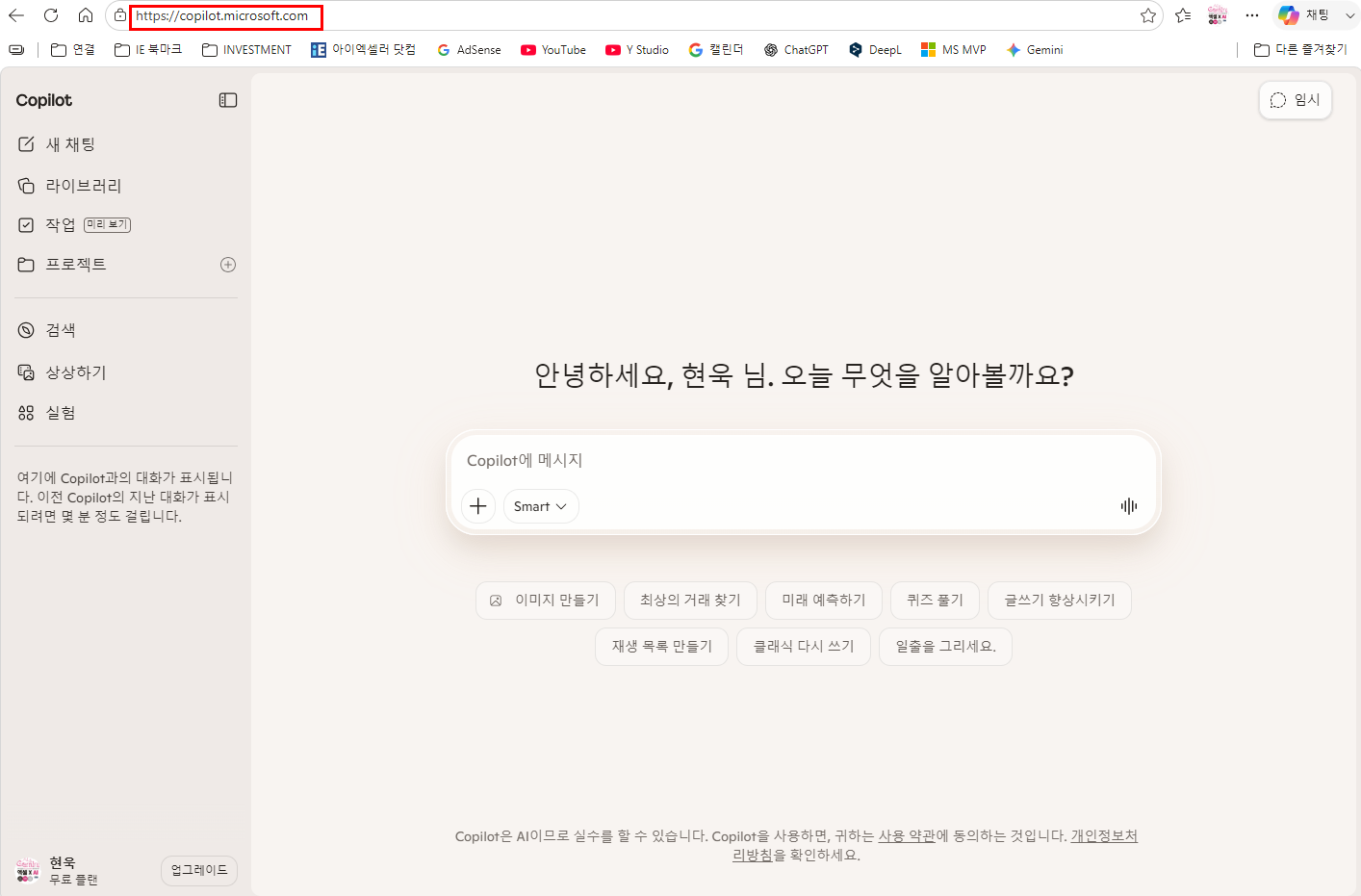
Task: Open the 캘린더 bookmark
Action: pyautogui.click(x=716, y=50)
